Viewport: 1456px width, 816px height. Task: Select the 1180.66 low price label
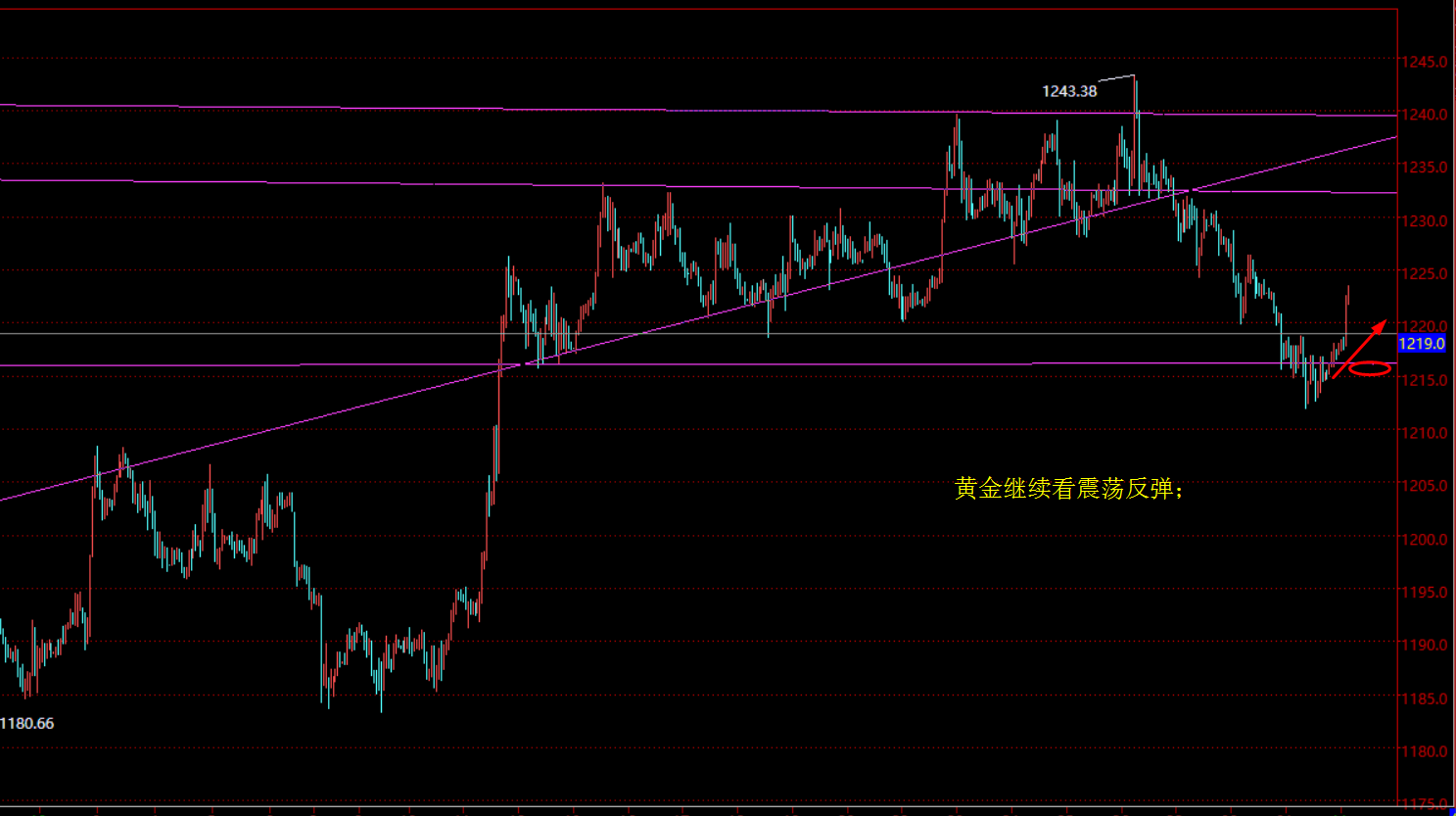(x=27, y=723)
